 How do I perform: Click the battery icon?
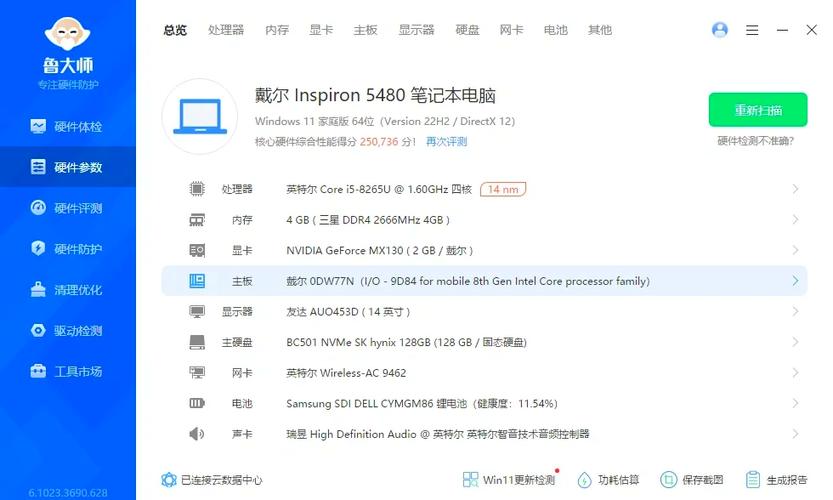[x=197, y=403]
